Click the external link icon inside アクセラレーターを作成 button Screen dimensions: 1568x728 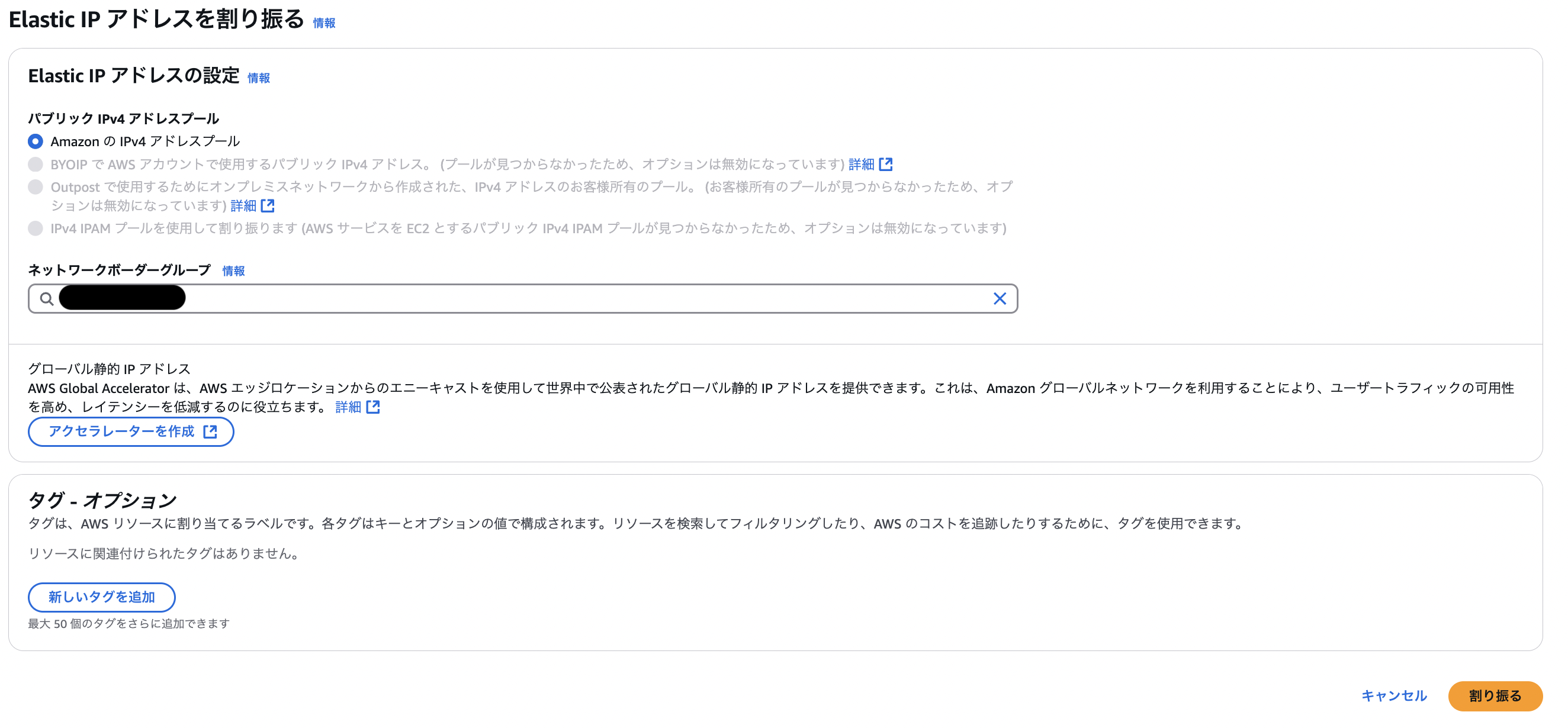(210, 432)
